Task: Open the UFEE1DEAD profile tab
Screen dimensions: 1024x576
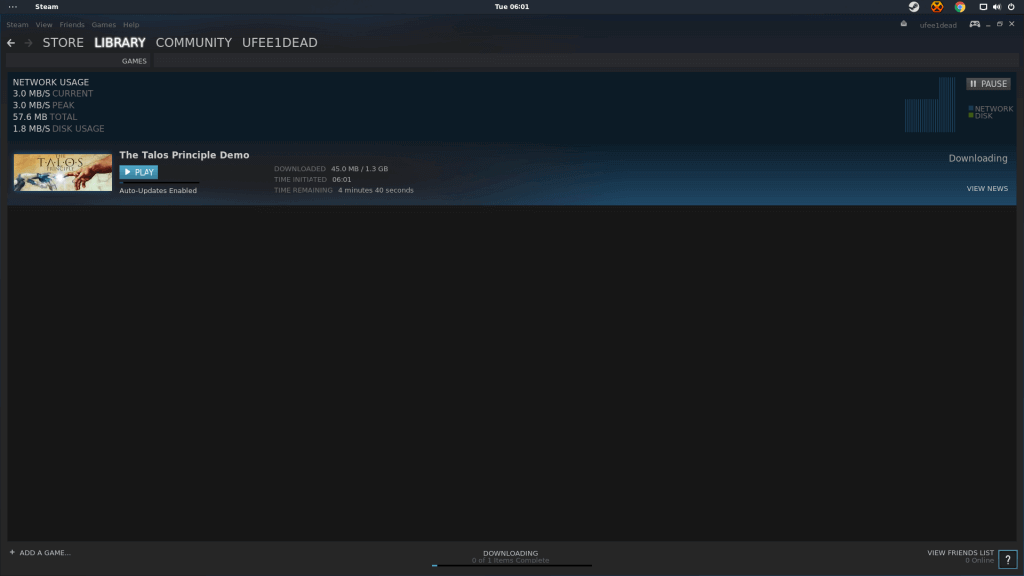Action: pos(280,42)
